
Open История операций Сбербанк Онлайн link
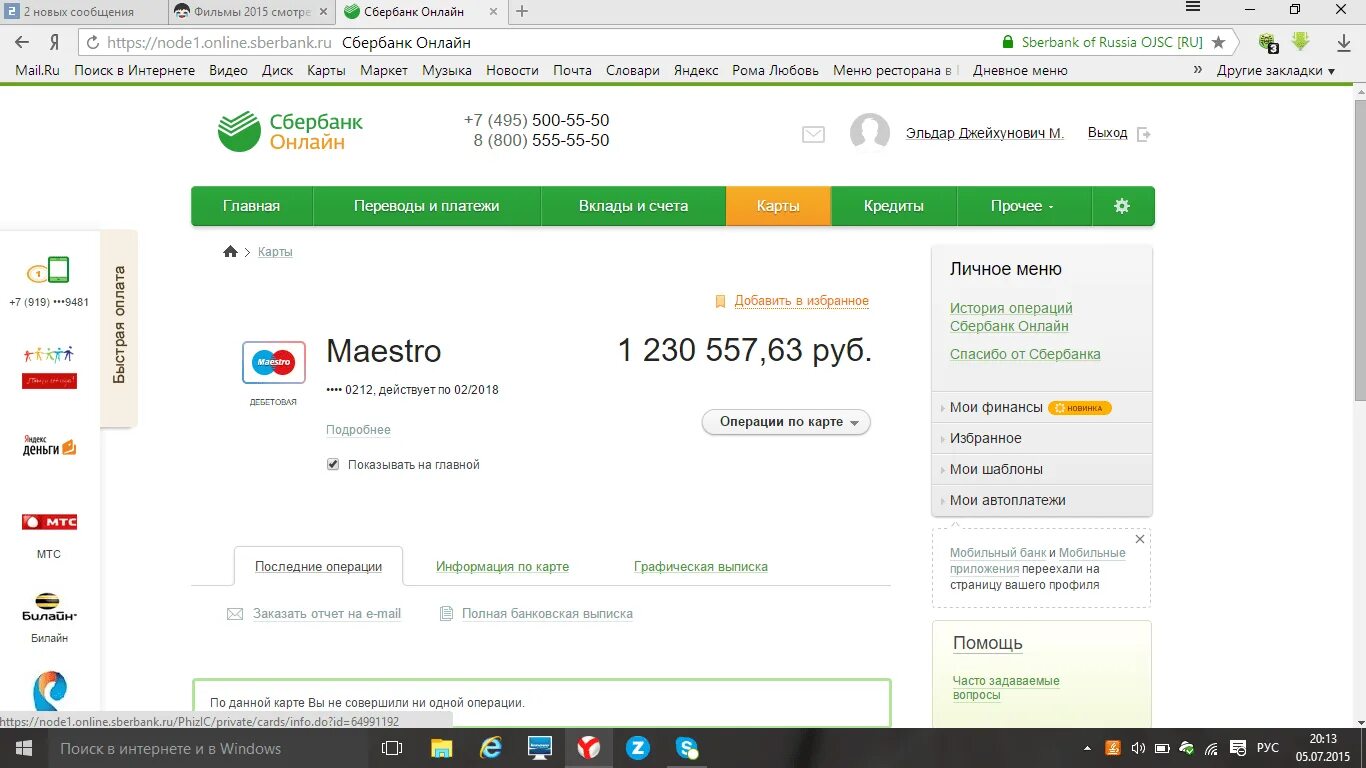point(1011,317)
